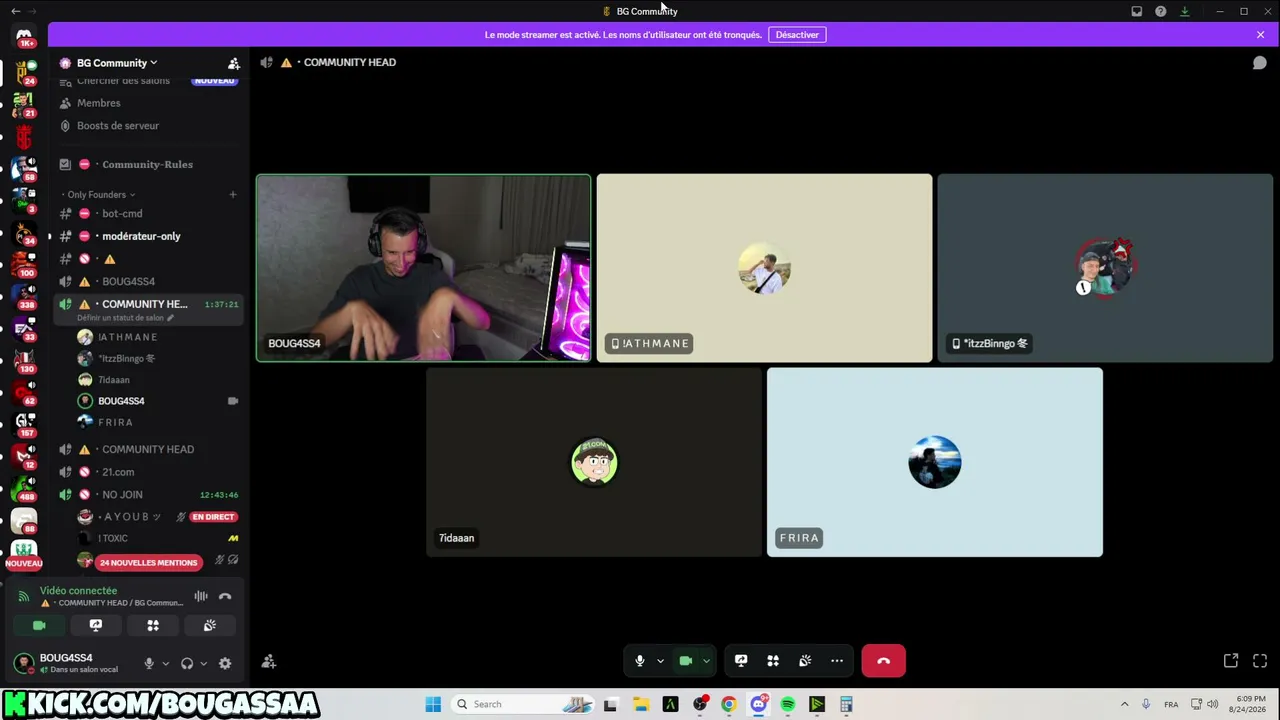This screenshot has width=1280, height=720.
Task: Open the help icon in title bar
Action: [1161, 11]
